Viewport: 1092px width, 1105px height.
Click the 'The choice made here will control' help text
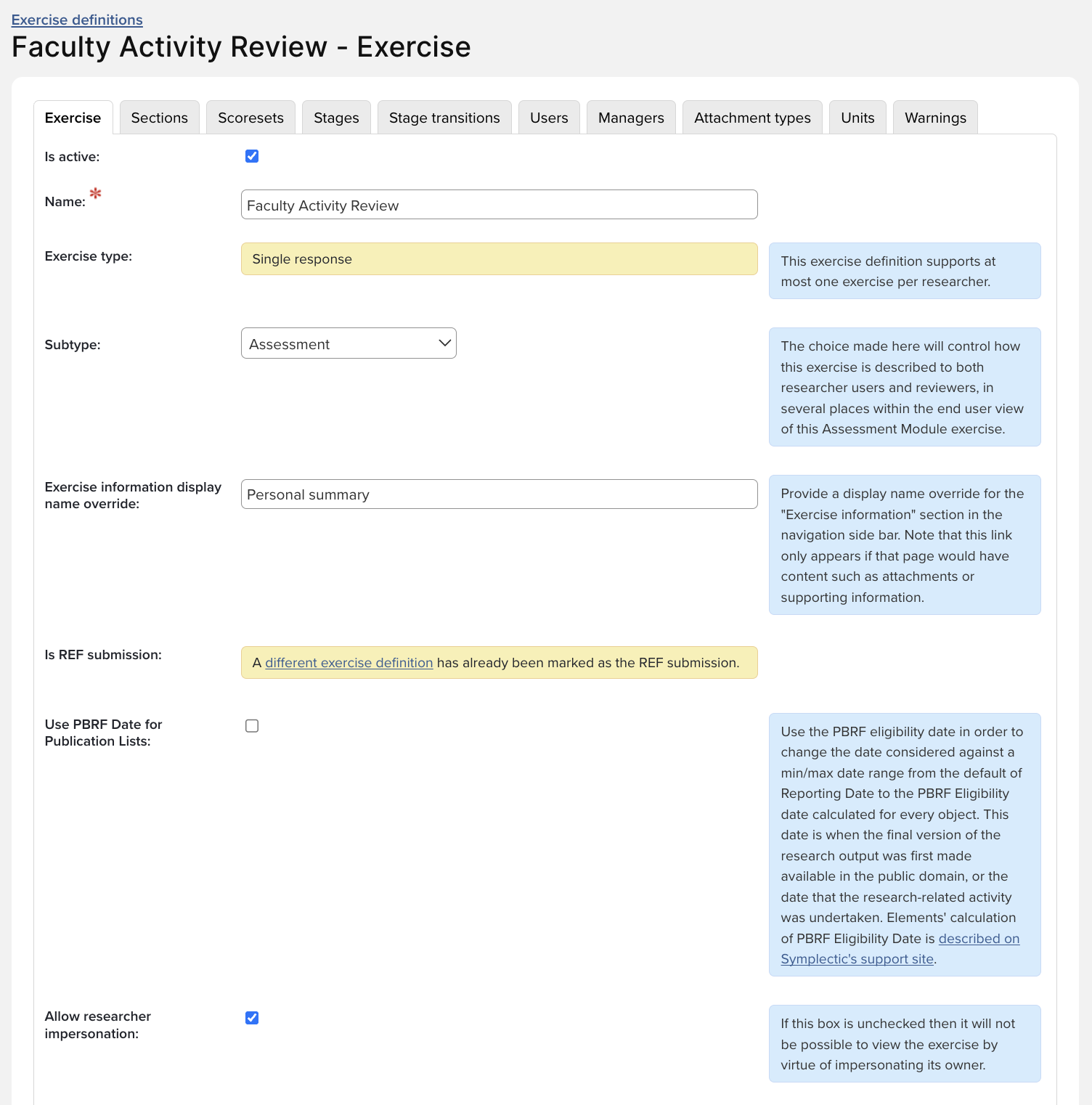pyautogui.click(x=905, y=387)
